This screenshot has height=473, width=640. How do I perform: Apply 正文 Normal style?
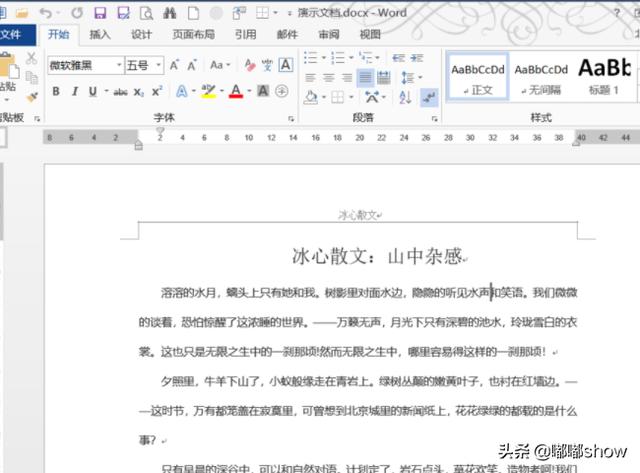(478, 77)
